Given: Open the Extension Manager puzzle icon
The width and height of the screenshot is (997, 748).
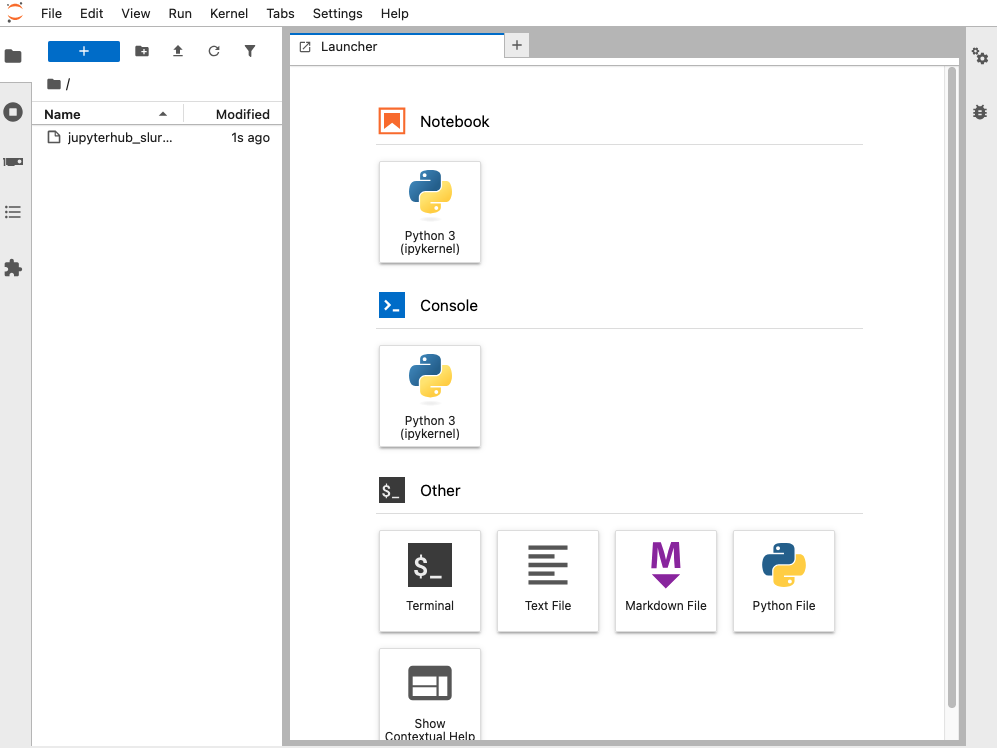Looking at the screenshot, I should [x=13, y=268].
